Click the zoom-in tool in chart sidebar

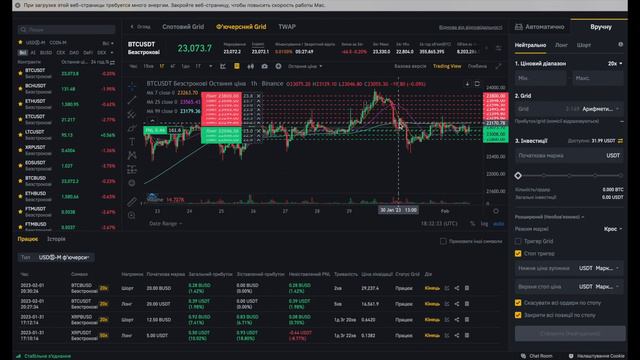click(x=132, y=215)
